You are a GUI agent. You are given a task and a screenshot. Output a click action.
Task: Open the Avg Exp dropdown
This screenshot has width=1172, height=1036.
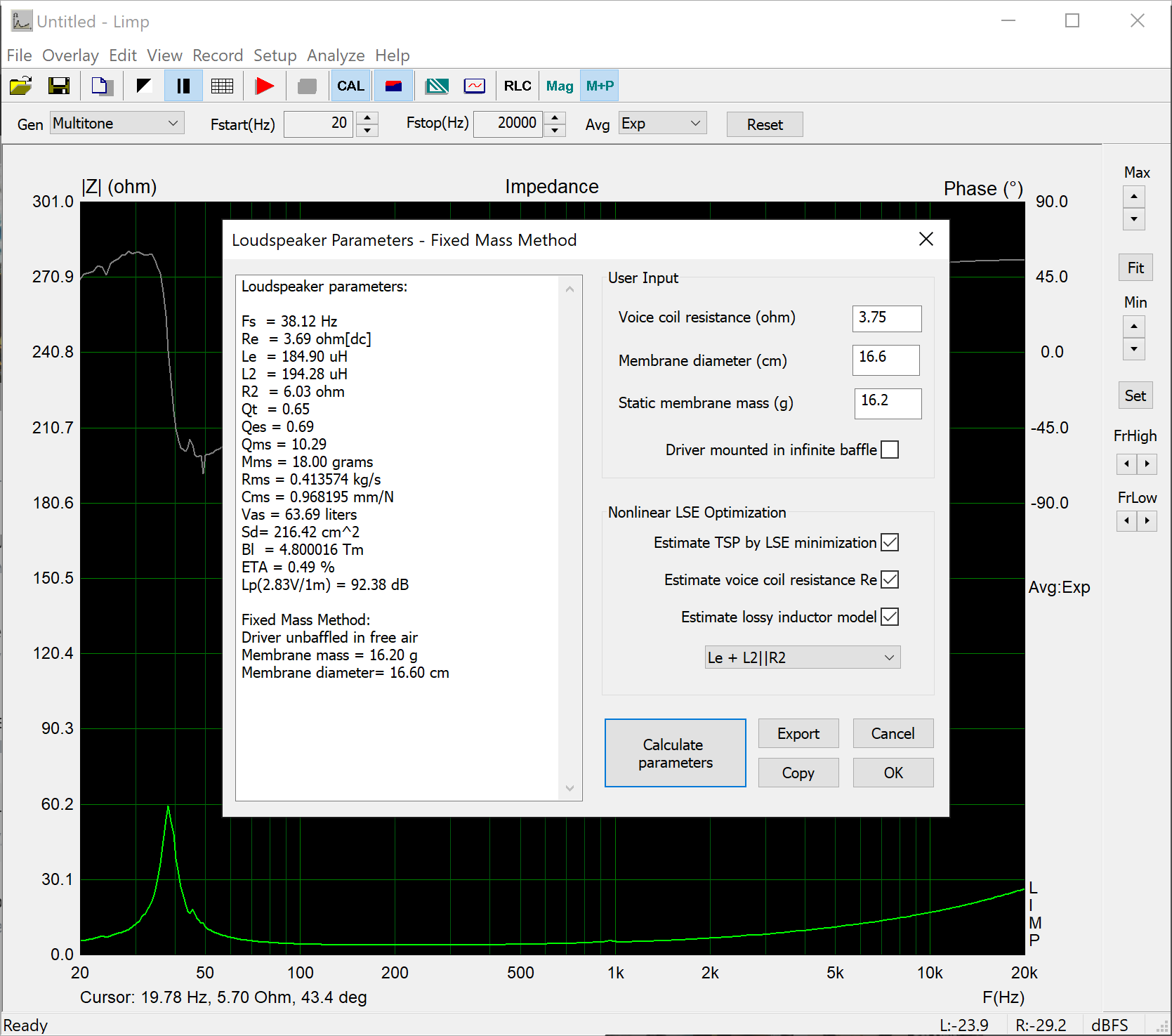(x=661, y=124)
